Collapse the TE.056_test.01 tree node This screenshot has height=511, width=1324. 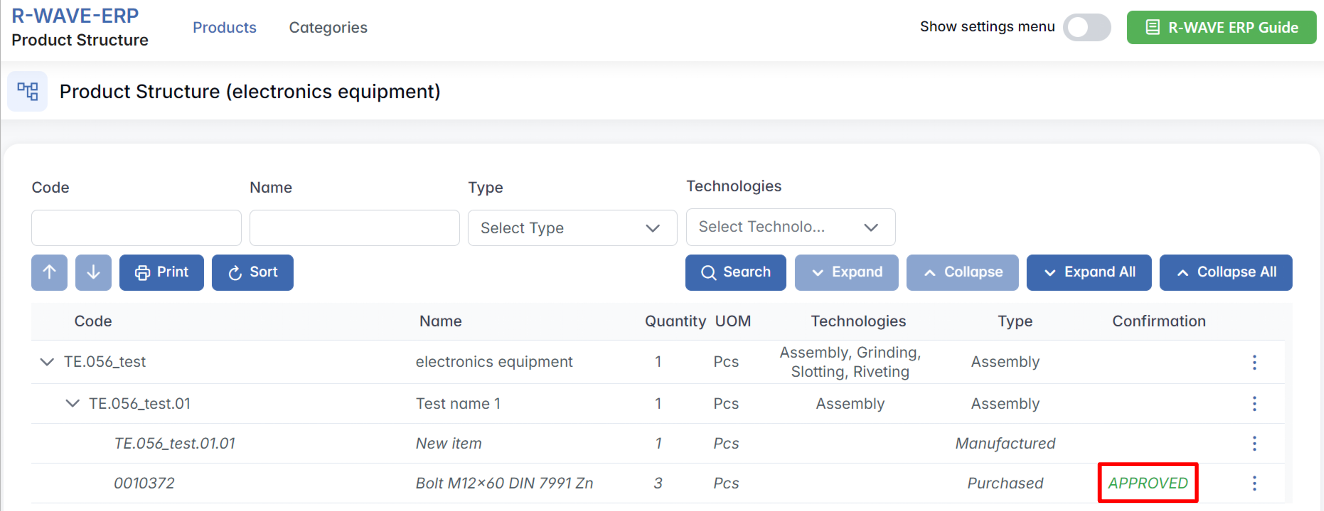72,404
